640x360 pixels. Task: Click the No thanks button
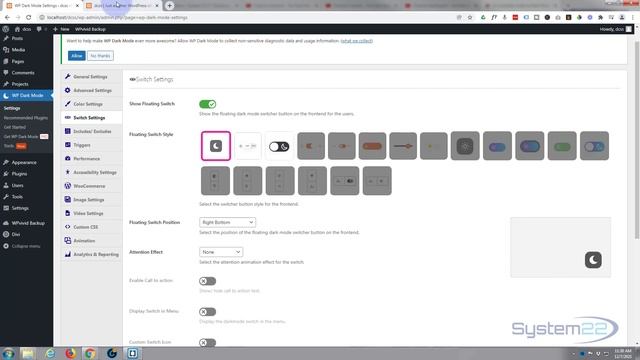tap(100, 56)
